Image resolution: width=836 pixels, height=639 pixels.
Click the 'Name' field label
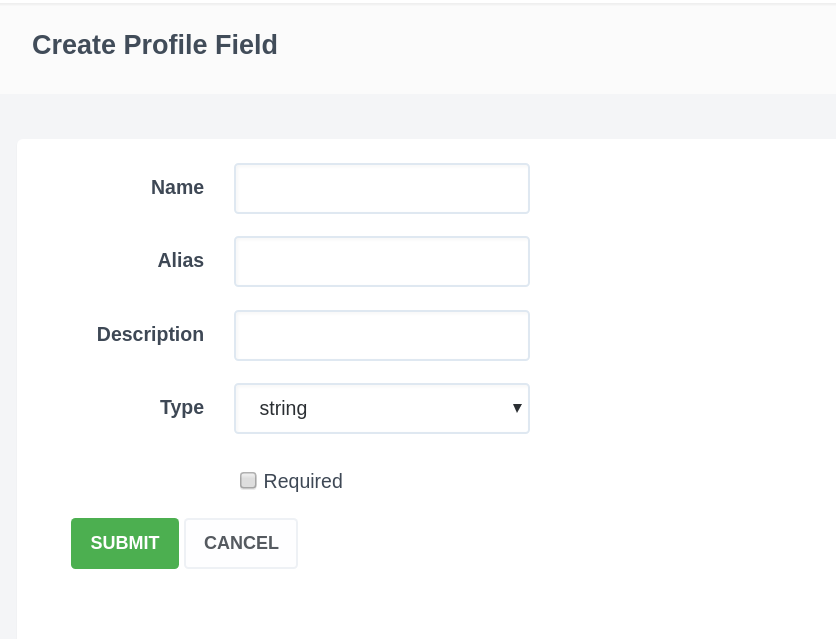point(177,187)
